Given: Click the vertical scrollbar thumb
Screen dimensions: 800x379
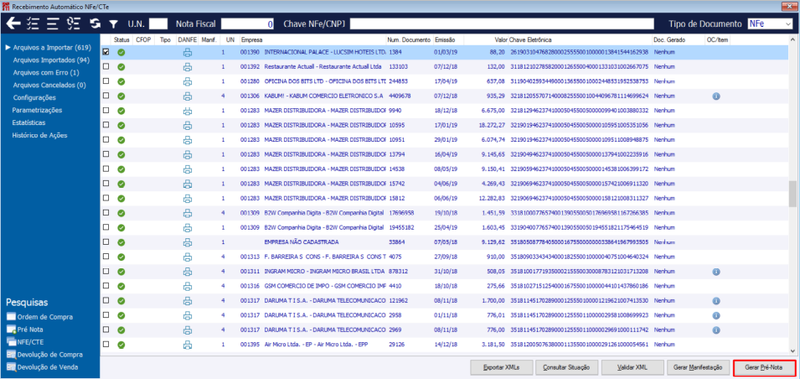Looking at the screenshot, I should coord(792,194).
